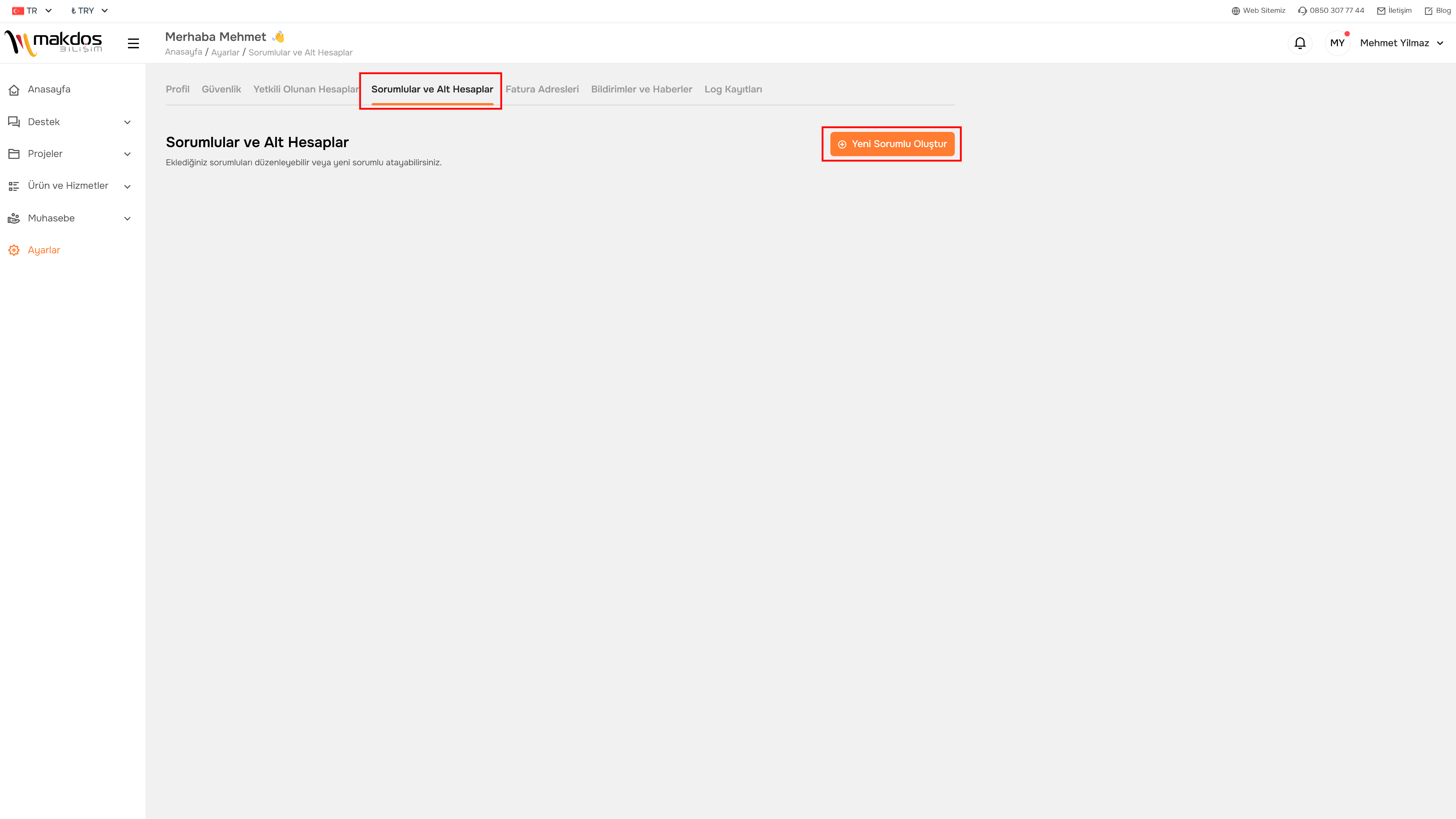Open the Bildirimler ve Haberler tab
Viewport: 1456px width, 819px height.
[642, 89]
